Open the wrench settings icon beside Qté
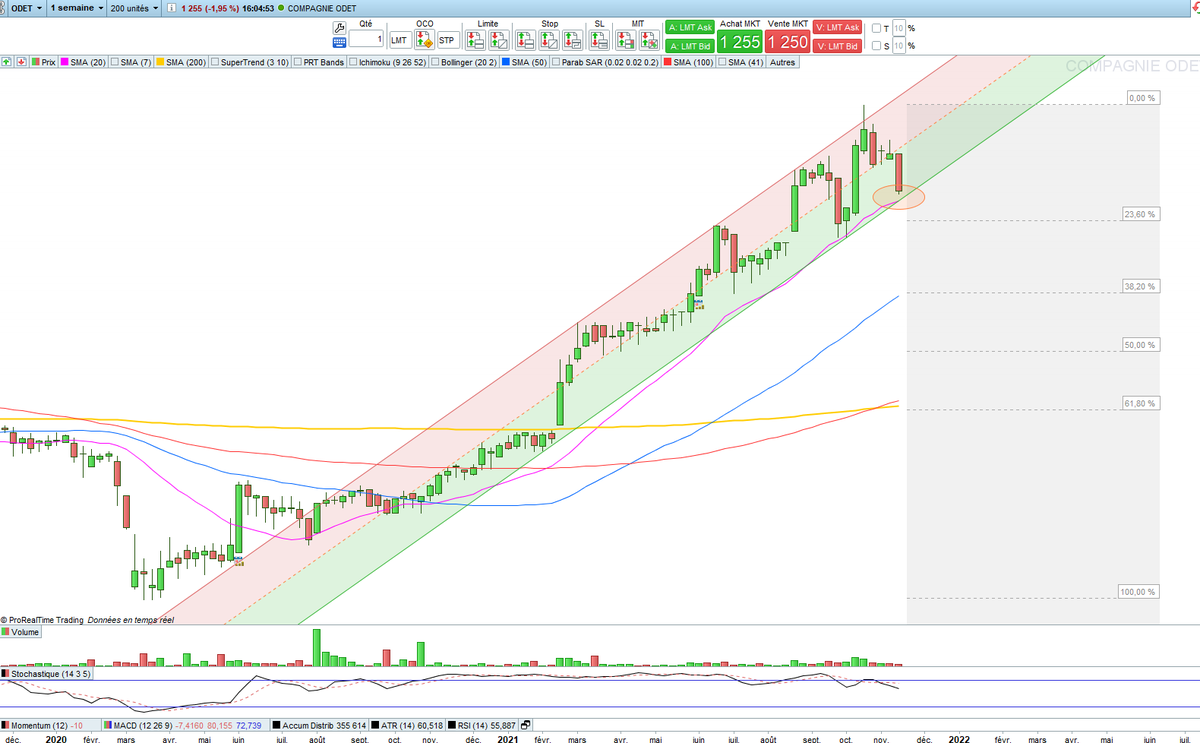 pyautogui.click(x=339, y=27)
